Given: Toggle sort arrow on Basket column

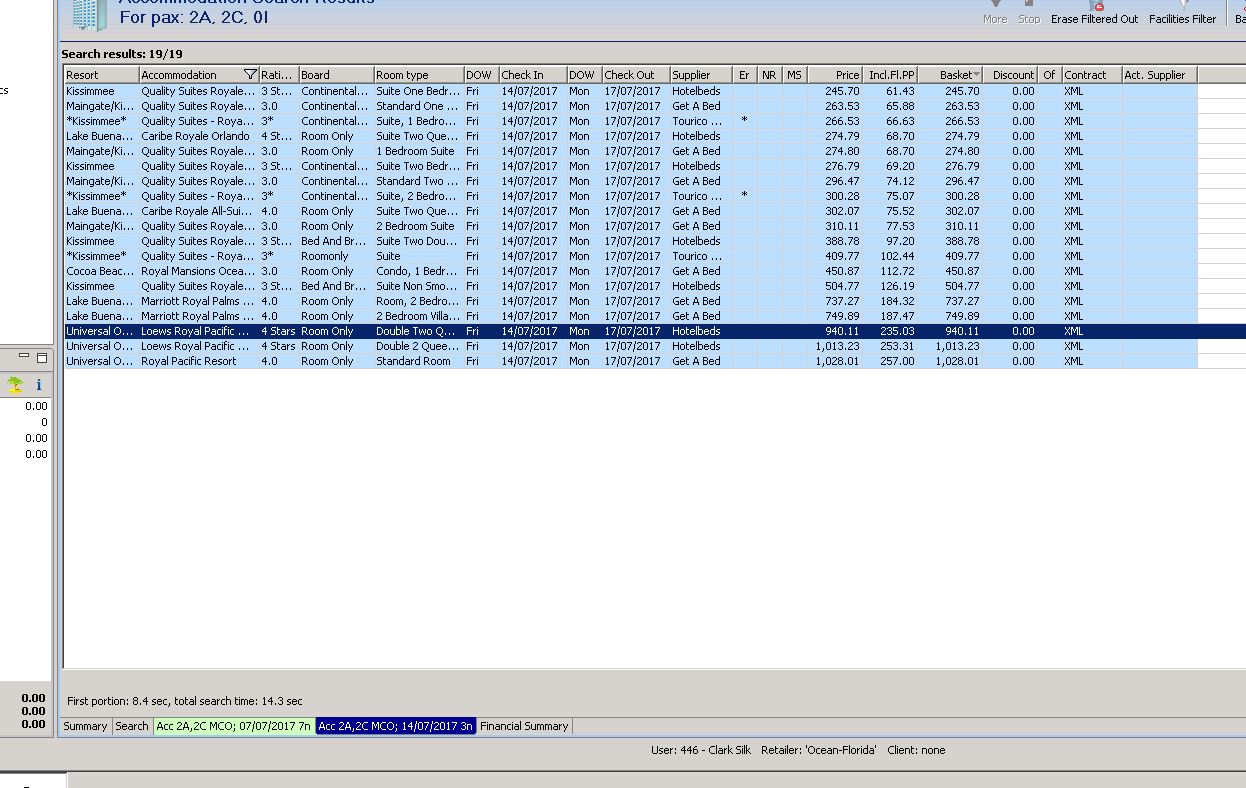Looking at the screenshot, I should (x=976, y=75).
